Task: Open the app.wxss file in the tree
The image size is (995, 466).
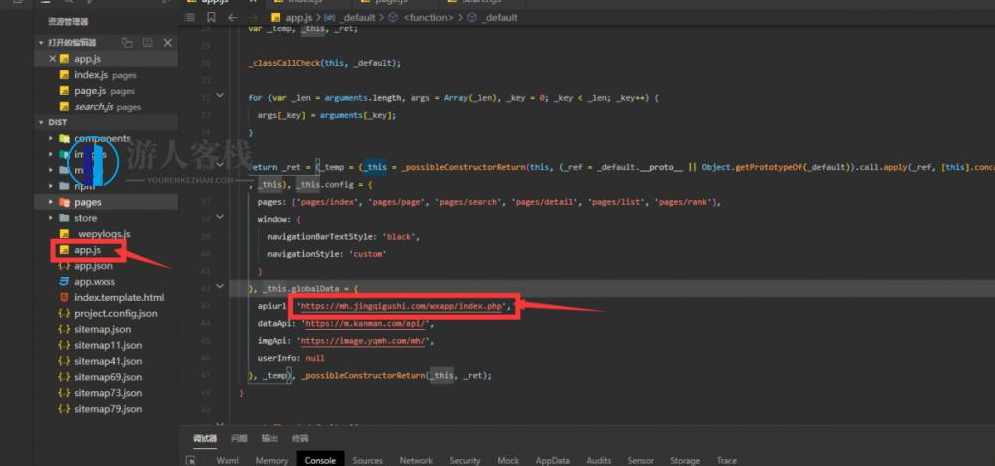Action: click(94, 282)
